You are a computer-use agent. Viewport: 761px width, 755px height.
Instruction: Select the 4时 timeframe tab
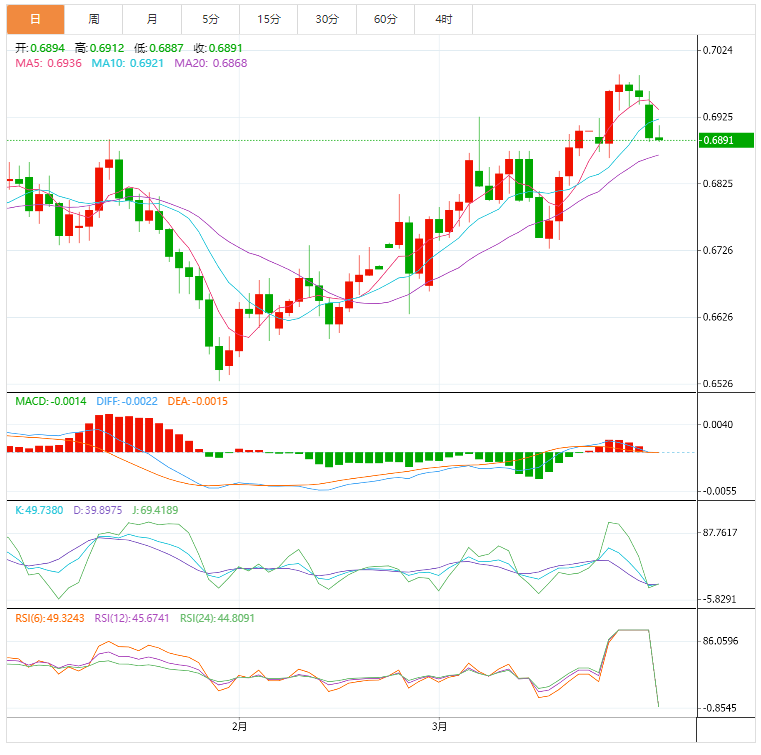444,19
